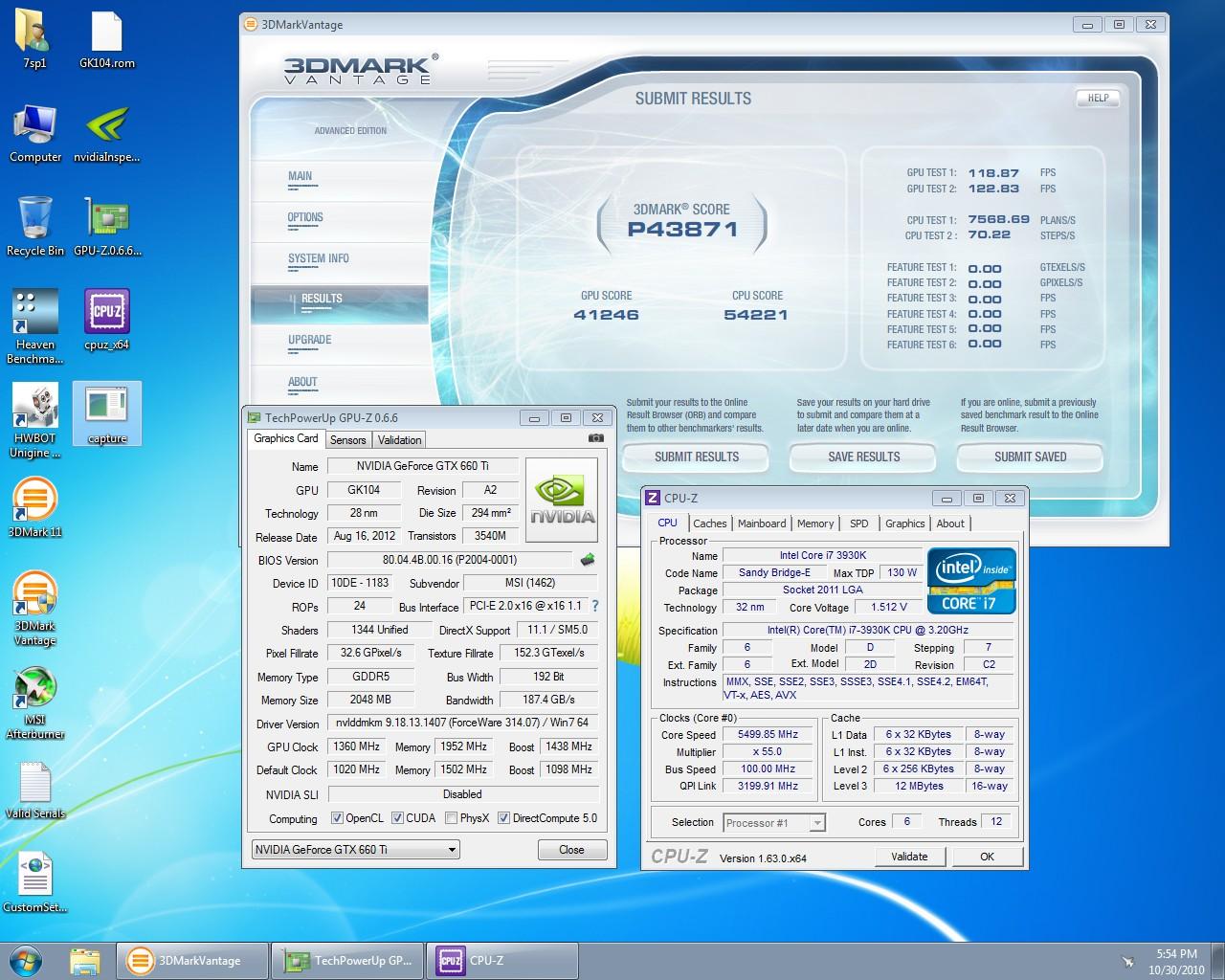Launch 3DMark Vantage desktop shortcut

click(x=35, y=610)
